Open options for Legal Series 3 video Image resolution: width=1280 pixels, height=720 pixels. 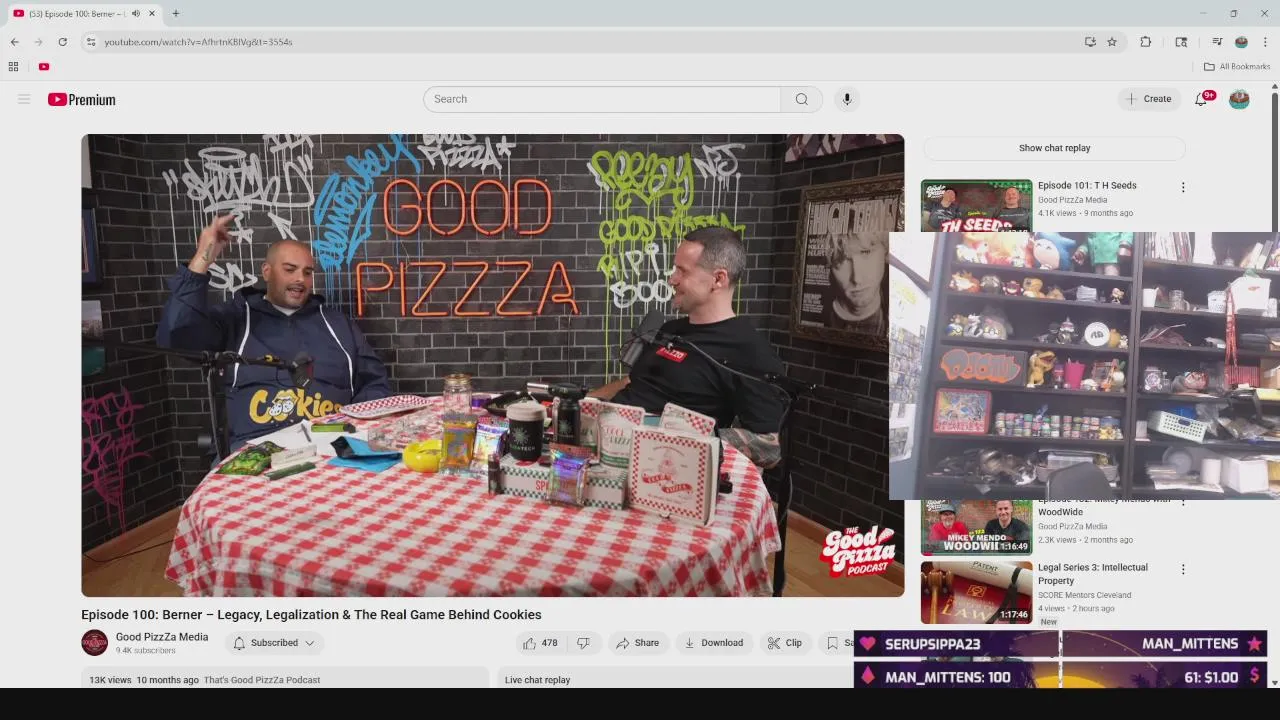point(1183,569)
